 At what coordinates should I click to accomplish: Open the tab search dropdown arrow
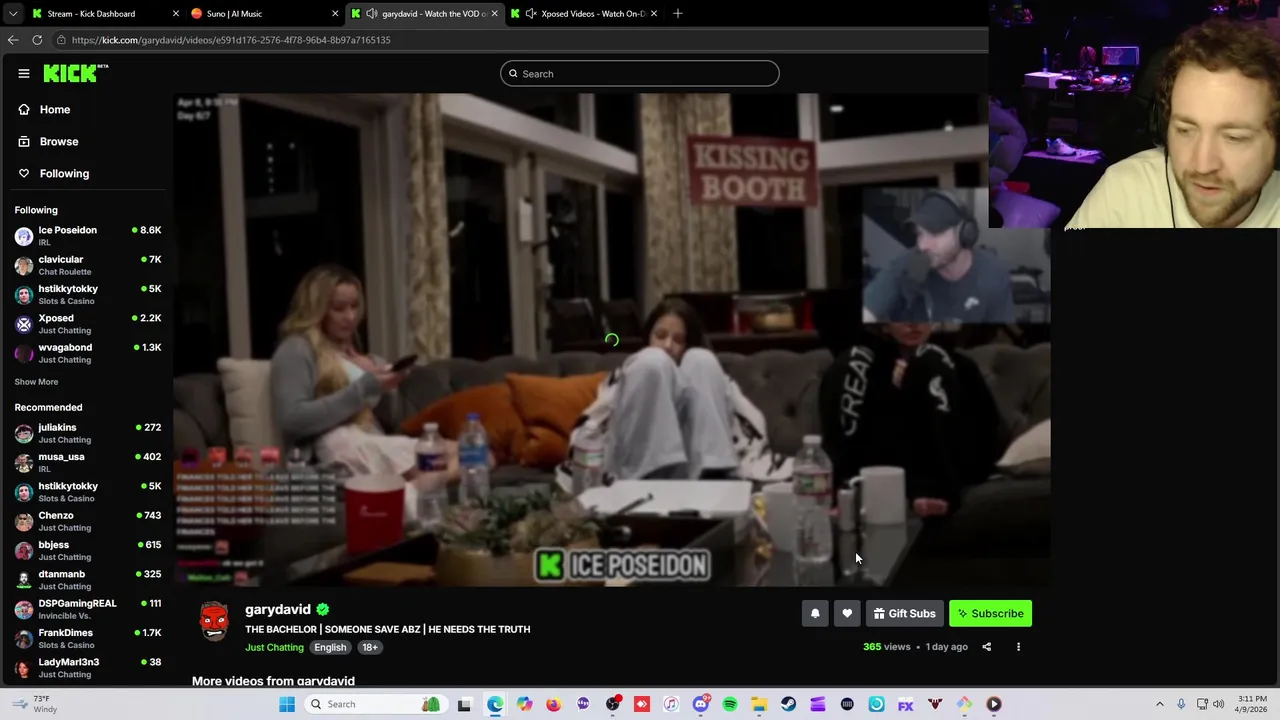click(x=12, y=13)
